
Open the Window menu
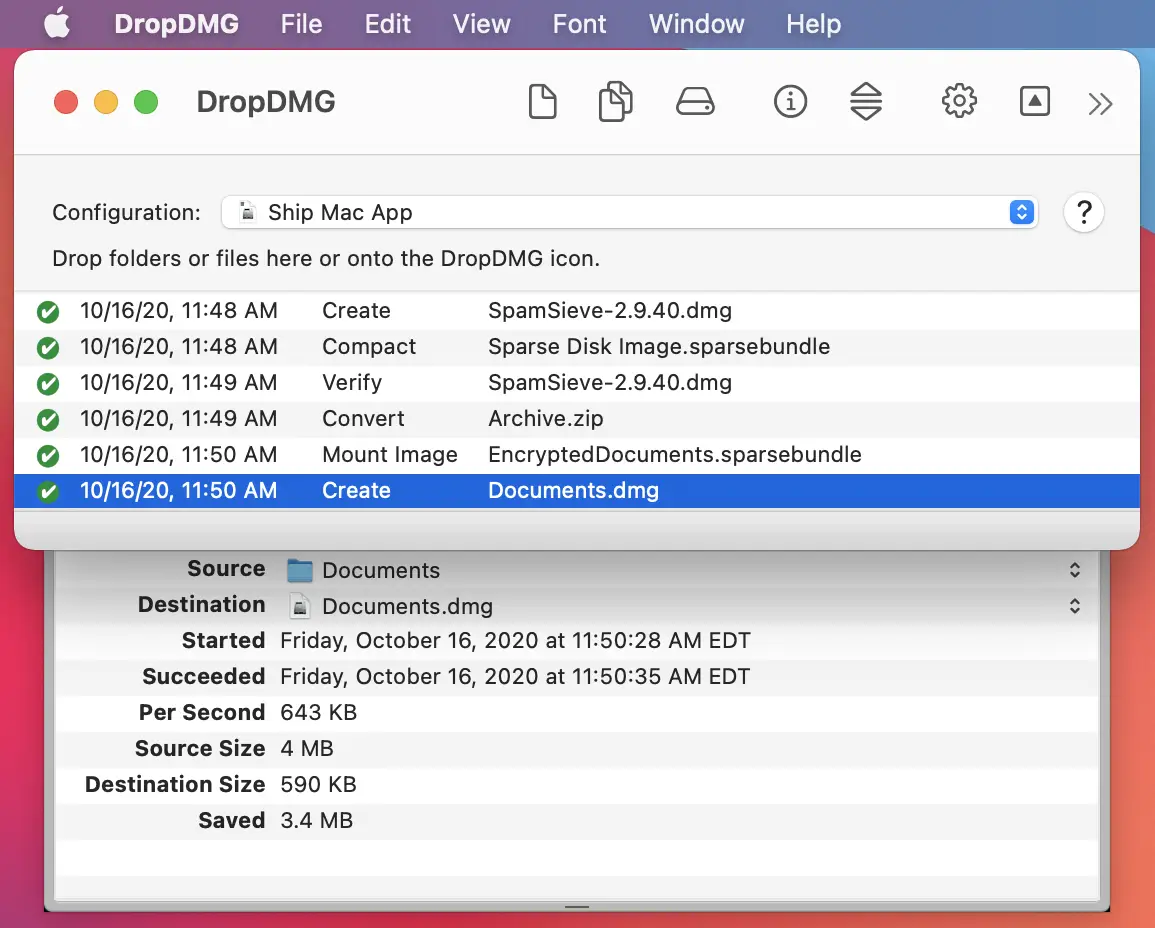696,24
